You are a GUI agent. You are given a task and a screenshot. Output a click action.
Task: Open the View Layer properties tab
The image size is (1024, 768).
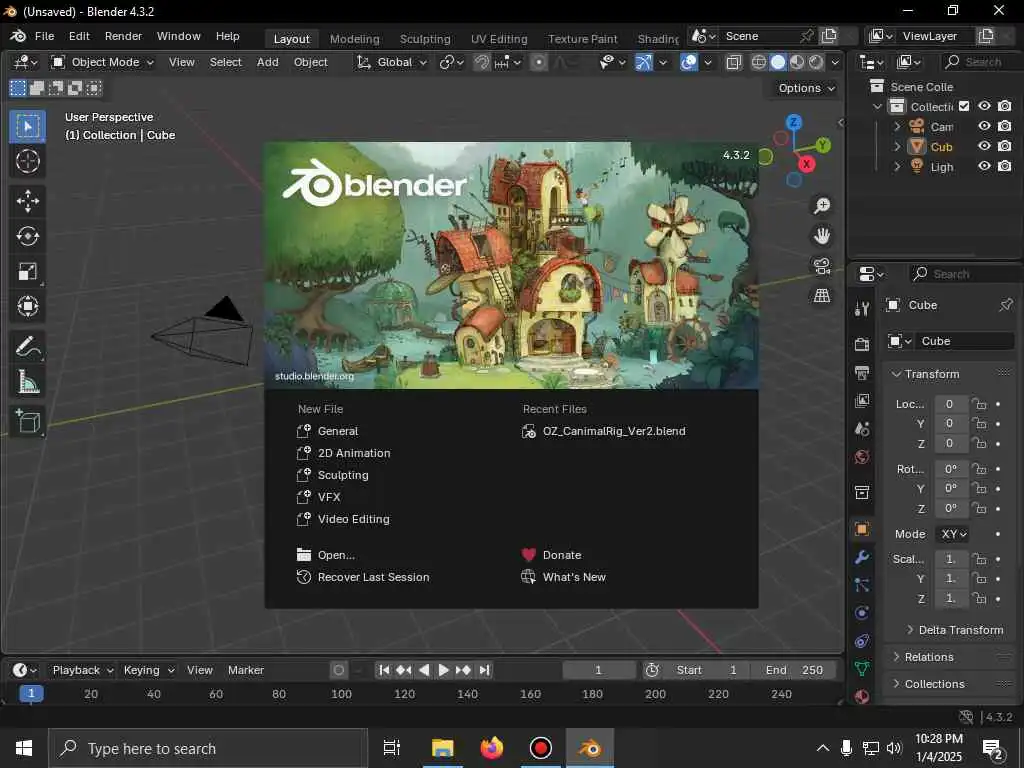tap(862, 401)
